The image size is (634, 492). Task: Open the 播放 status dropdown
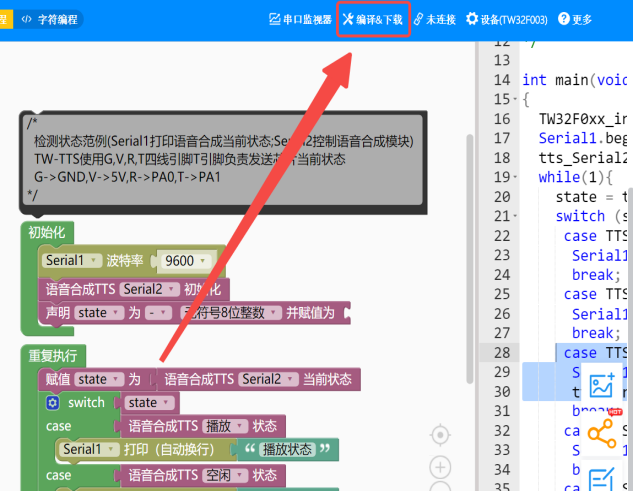click(x=224, y=426)
